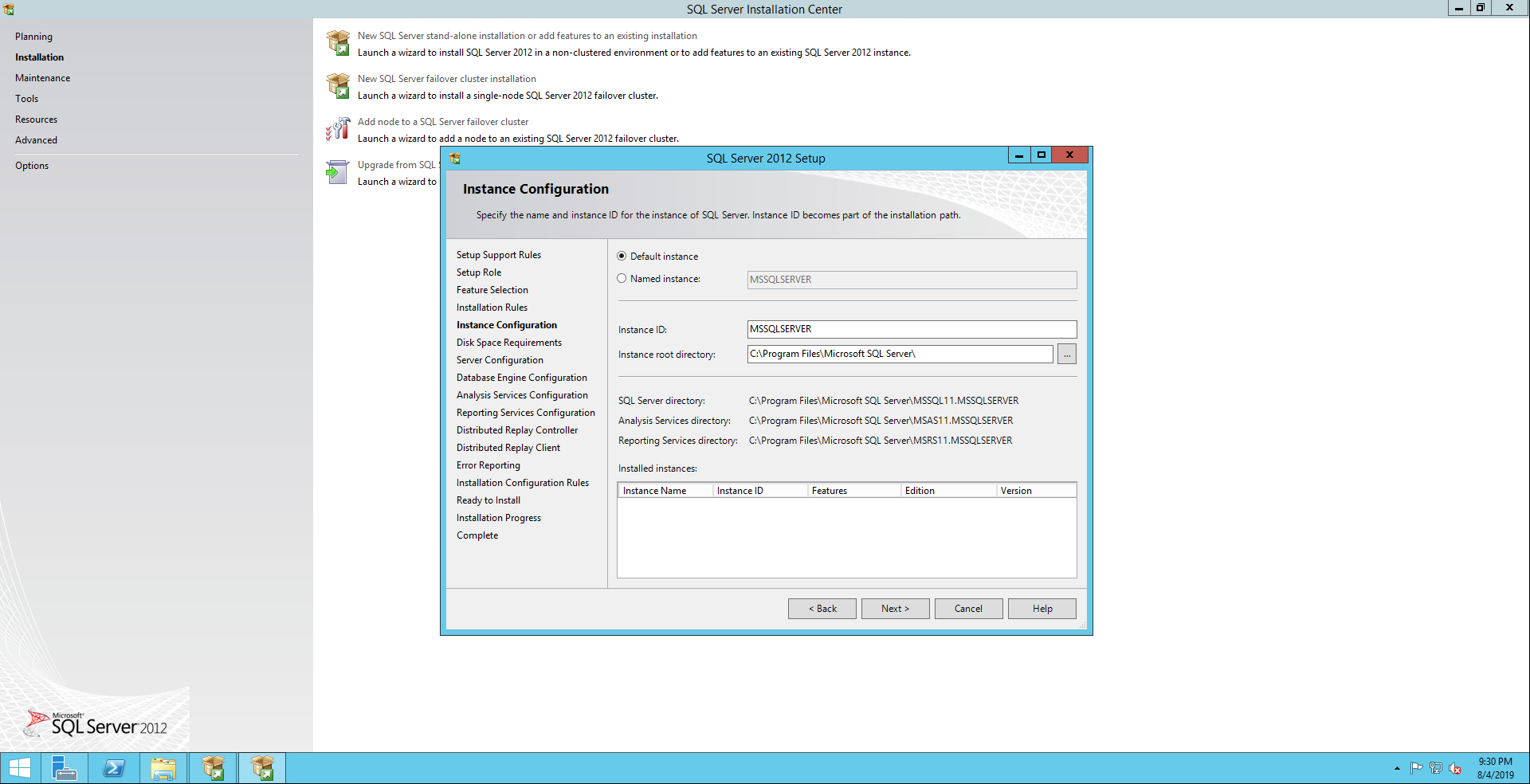Image resolution: width=1530 pixels, height=784 pixels.
Task: Open the Advanced section in sidebar
Action: [36, 140]
